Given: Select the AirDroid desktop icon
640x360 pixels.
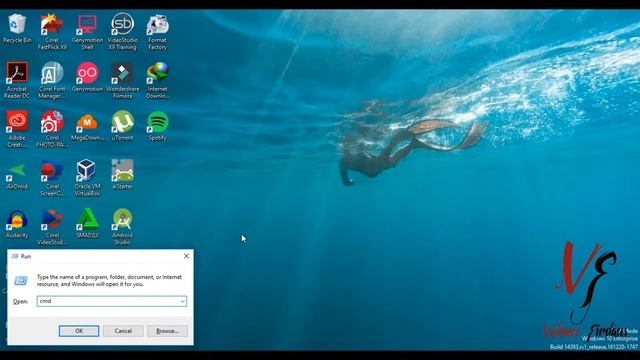Looking at the screenshot, I should (17, 175).
